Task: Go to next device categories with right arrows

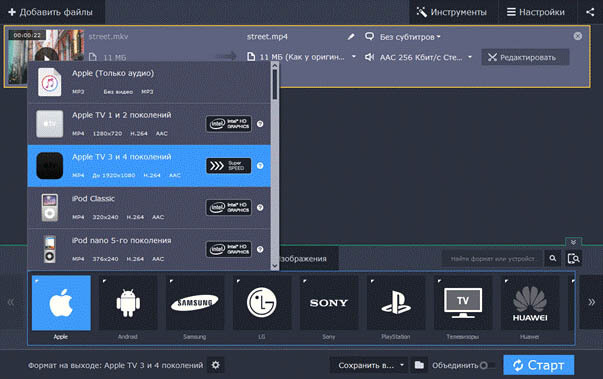Action: click(591, 302)
